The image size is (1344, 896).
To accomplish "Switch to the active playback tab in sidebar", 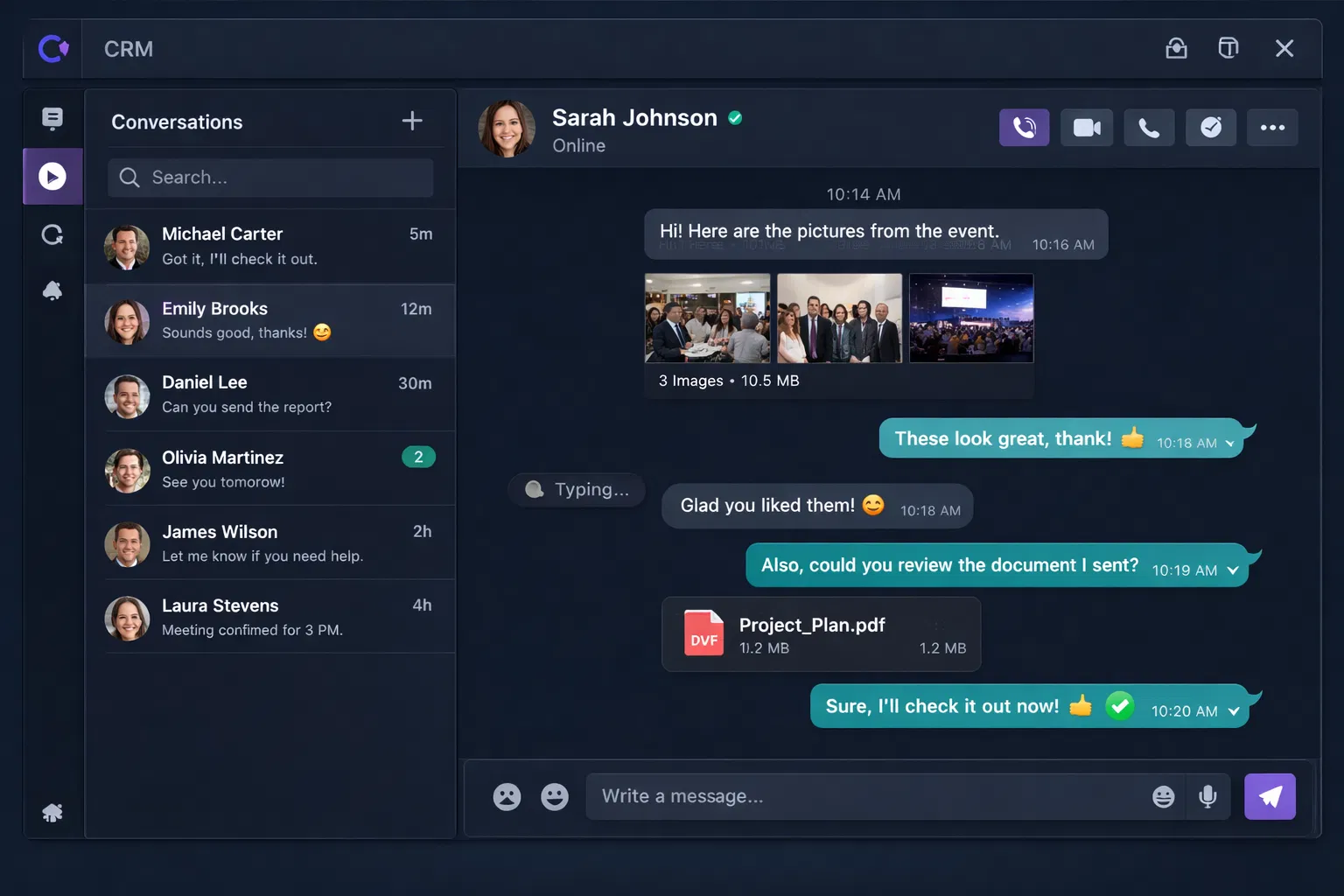I will tap(52, 176).
